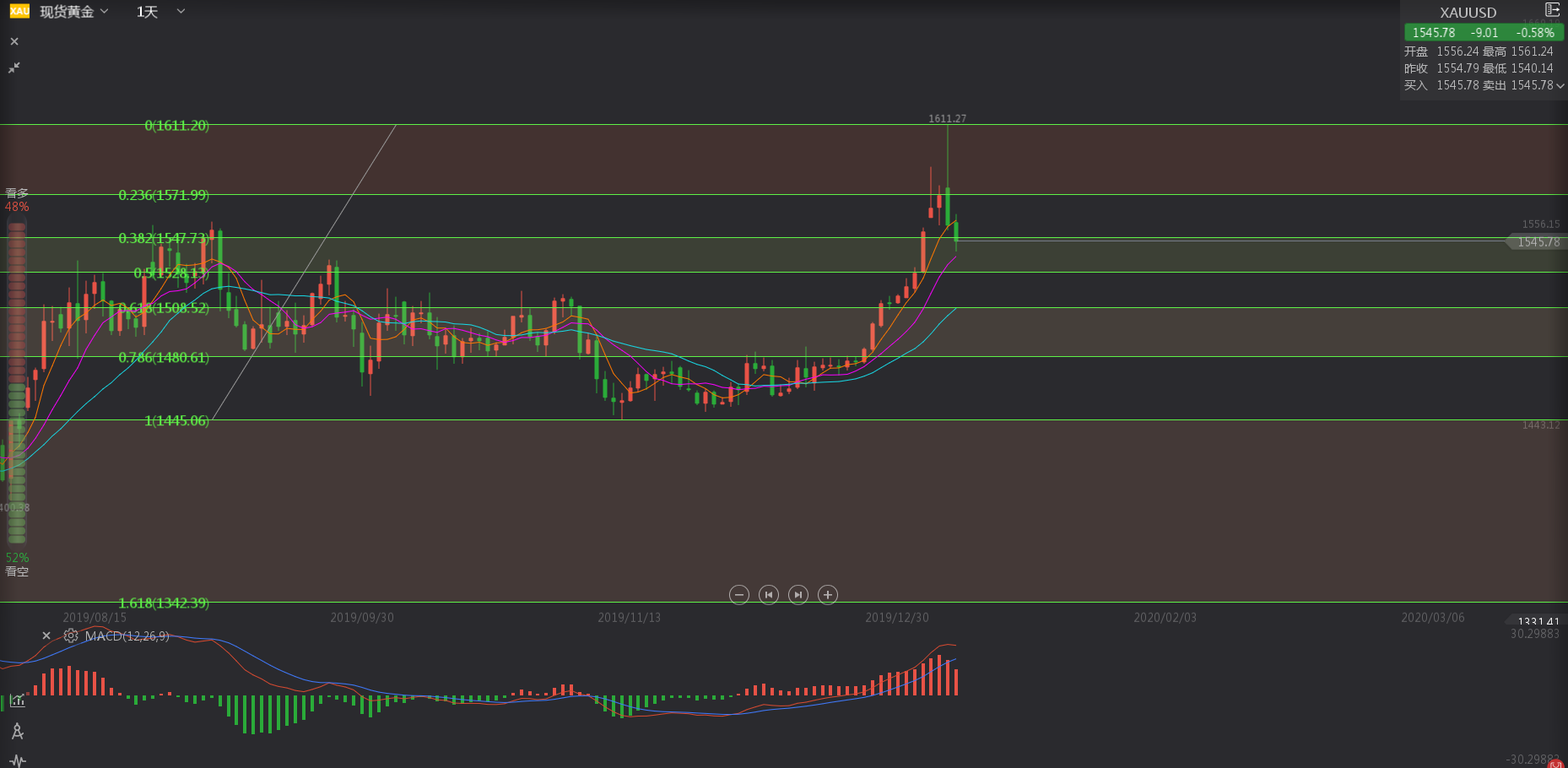Screen dimensions: 1568x768
Task: Remove the MACD indicator with its X
Action: (x=46, y=635)
